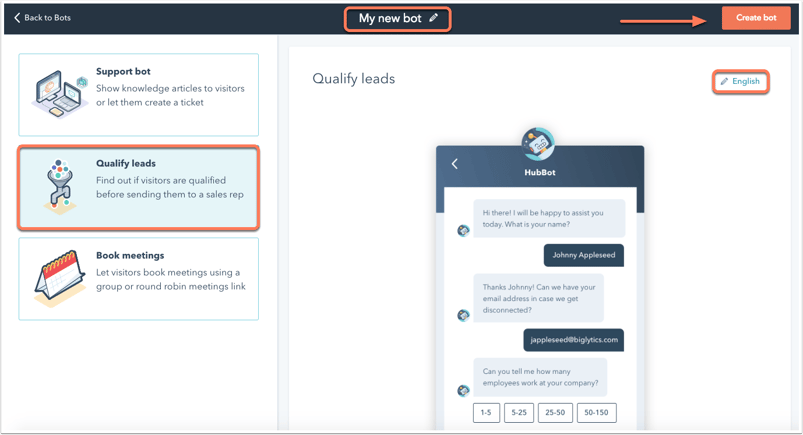
Task: Click the Support bot description text
Action: tap(171, 95)
